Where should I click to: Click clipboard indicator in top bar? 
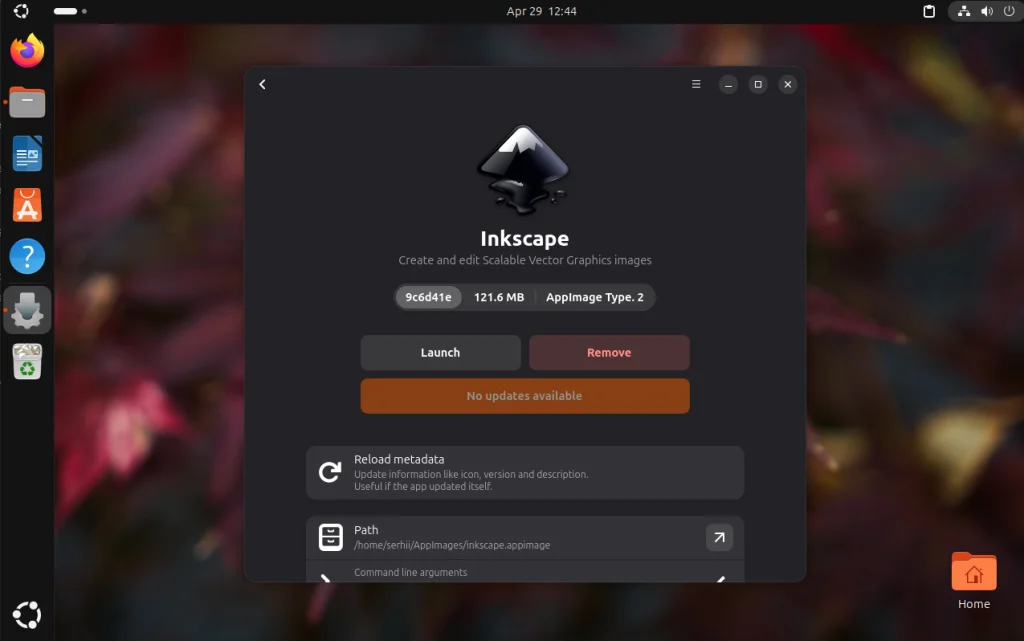coord(929,11)
